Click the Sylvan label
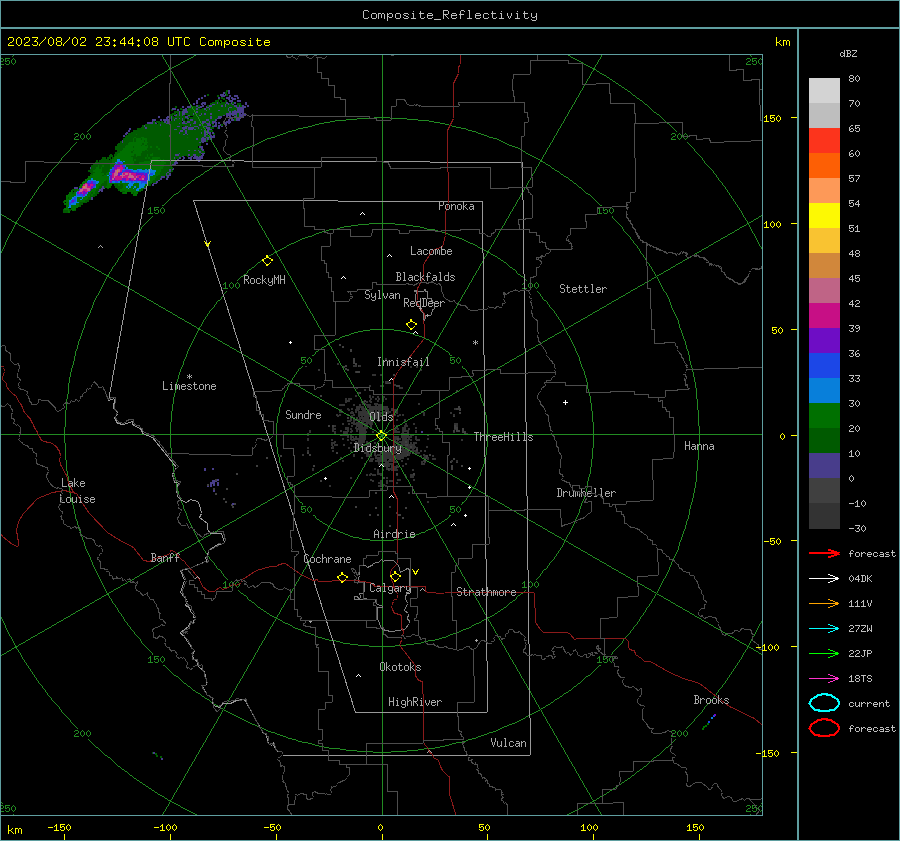 pos(382,295)
